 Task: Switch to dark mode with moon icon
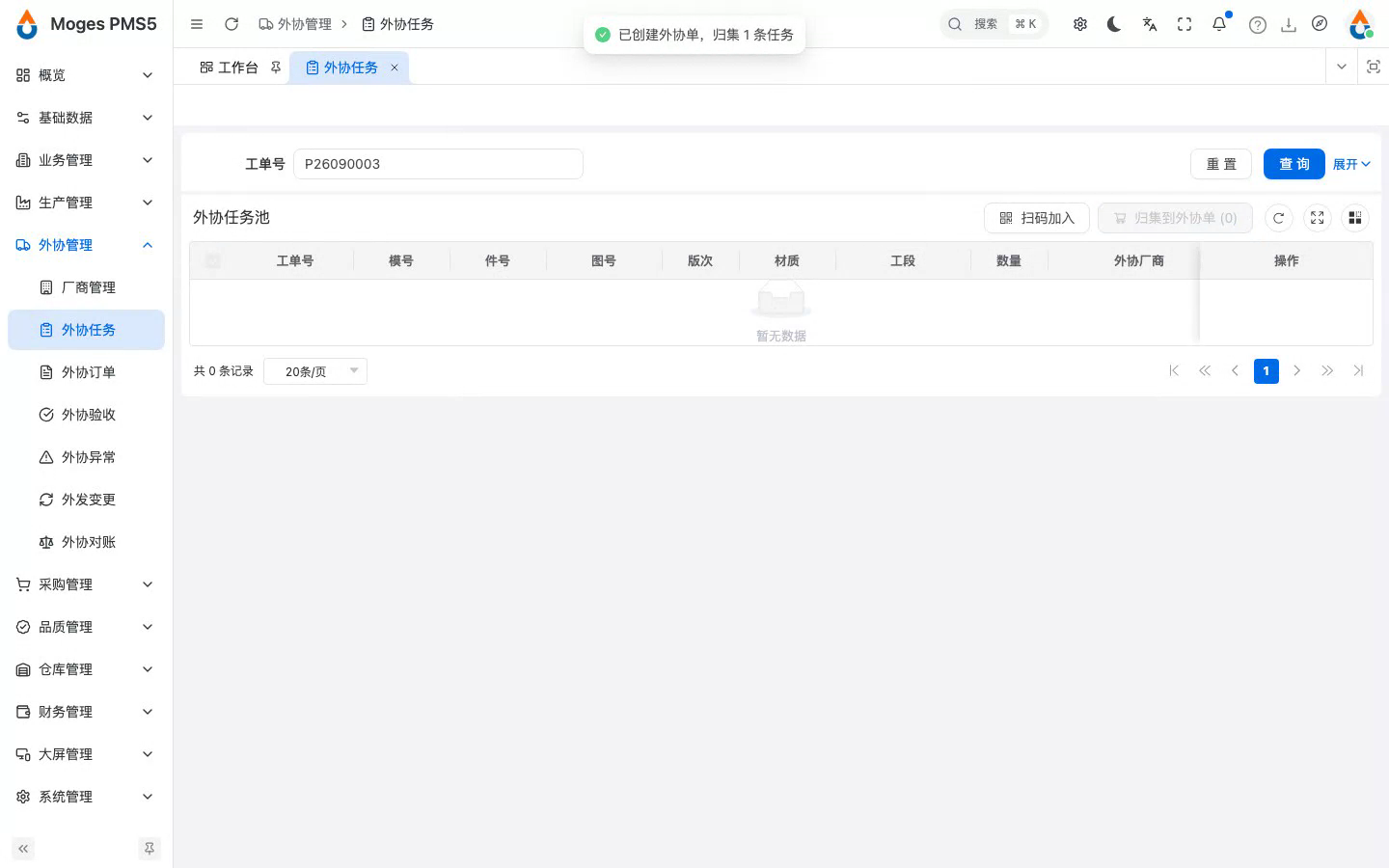[1114, 24]
